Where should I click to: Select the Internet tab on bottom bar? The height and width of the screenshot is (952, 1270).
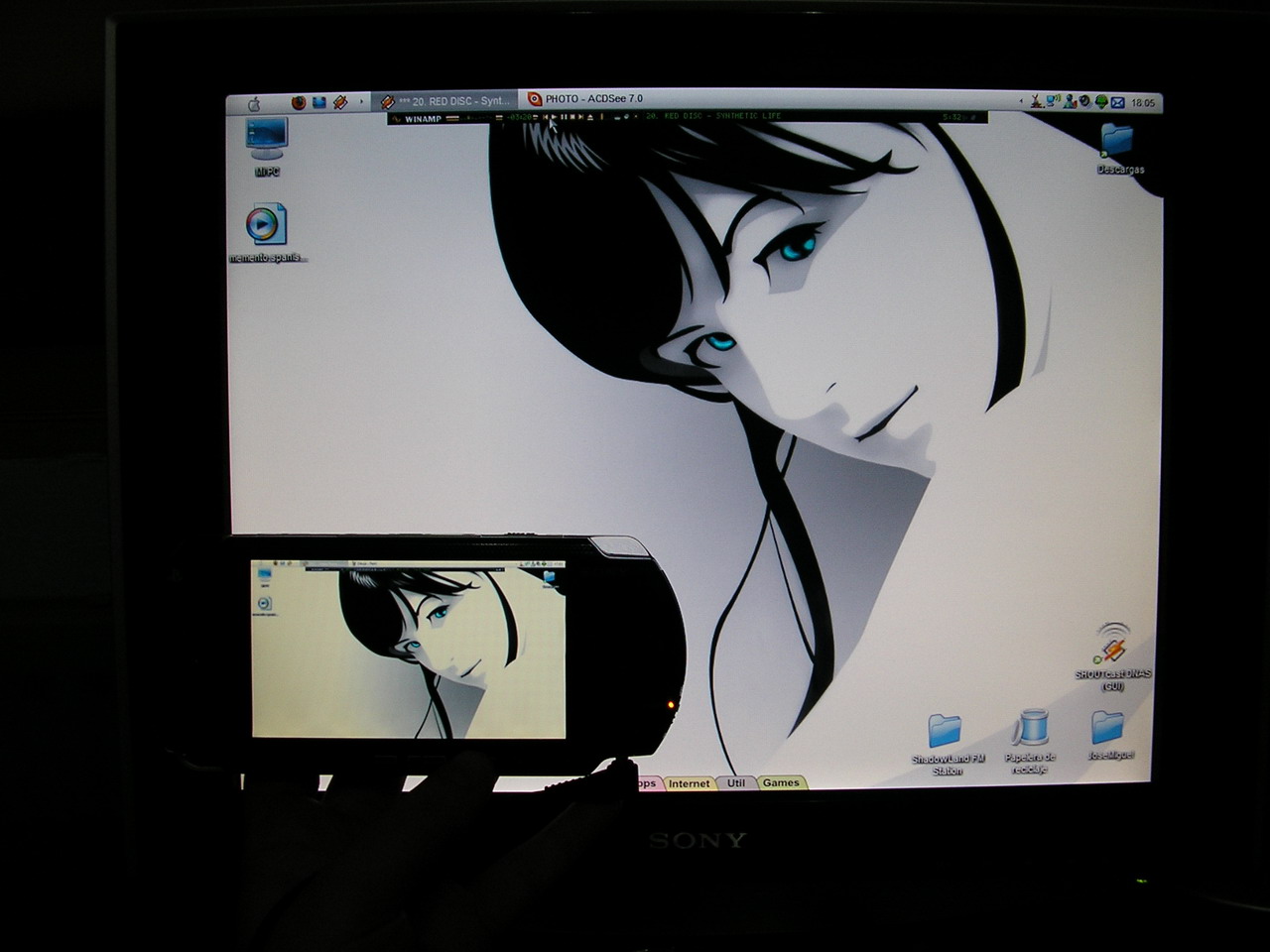[689, 783]
